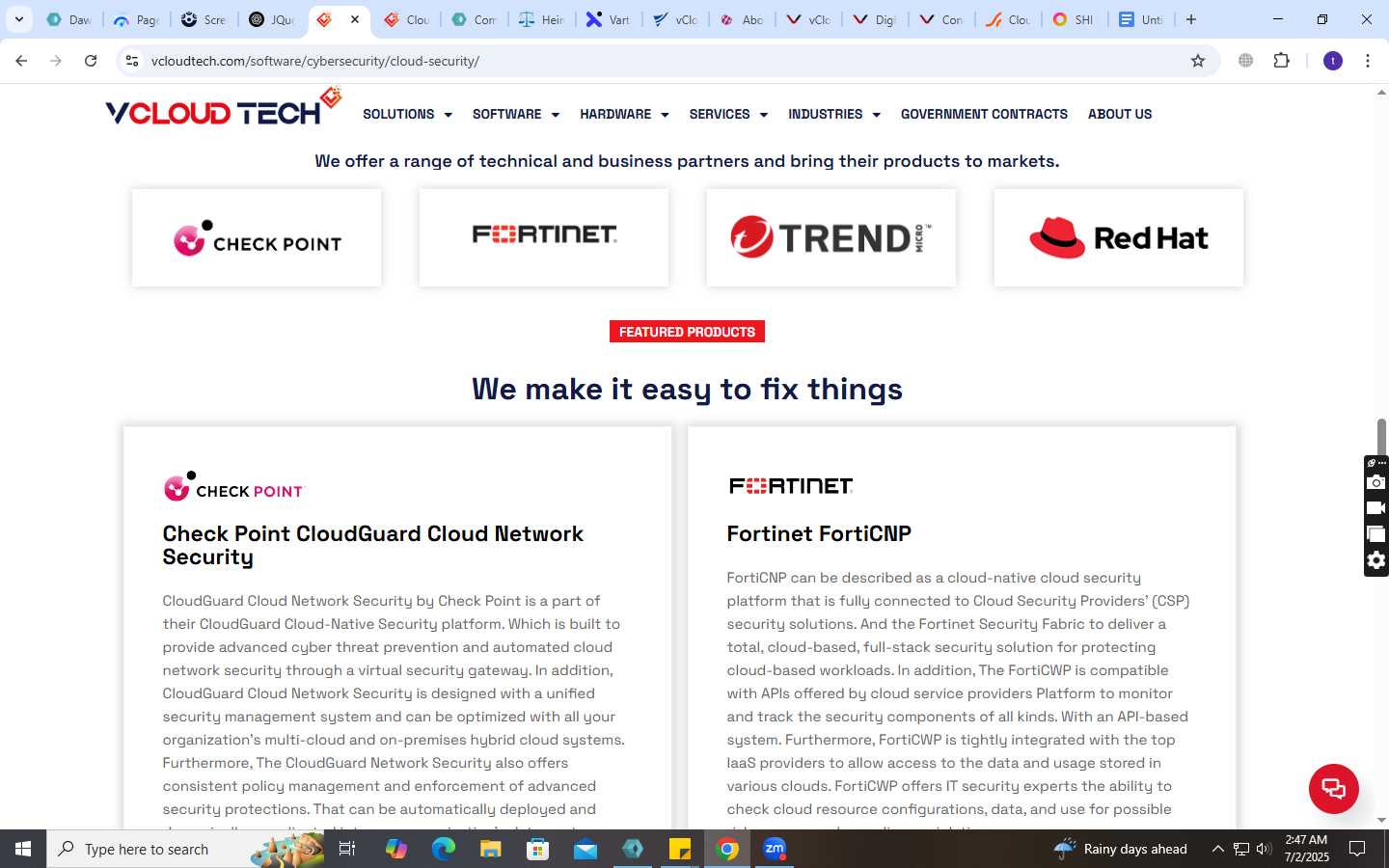Select the Fortinet partner card
Image resolution: width=1389 pixels, height=868 pixels.
coord(544,237)
